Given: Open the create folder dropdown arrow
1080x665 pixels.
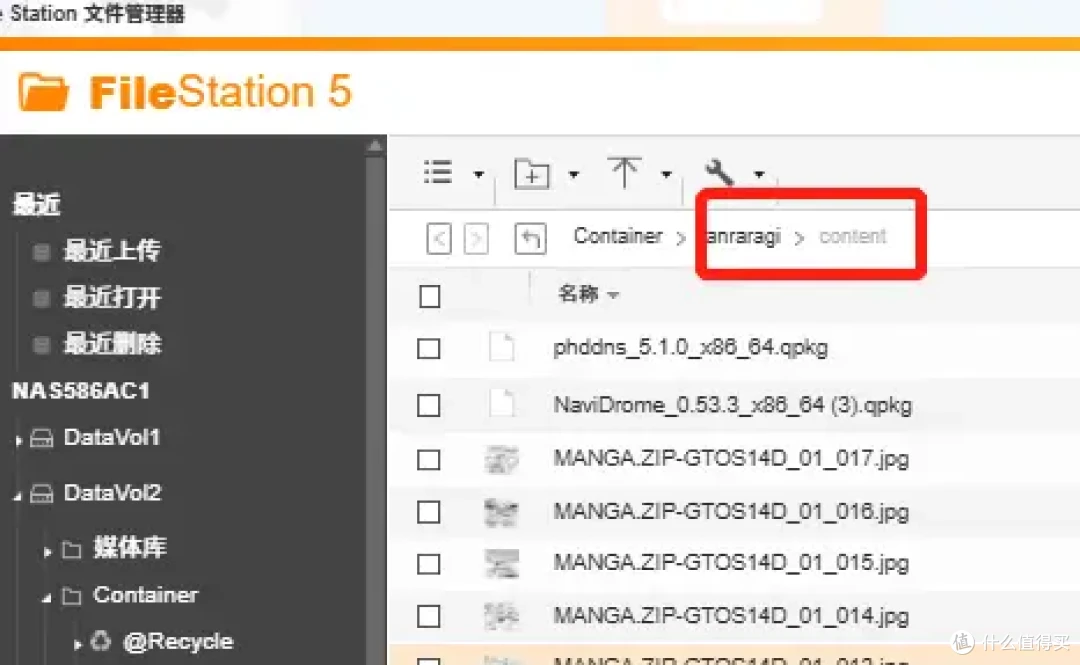Looking at the screenshot, I should [573, 174].
